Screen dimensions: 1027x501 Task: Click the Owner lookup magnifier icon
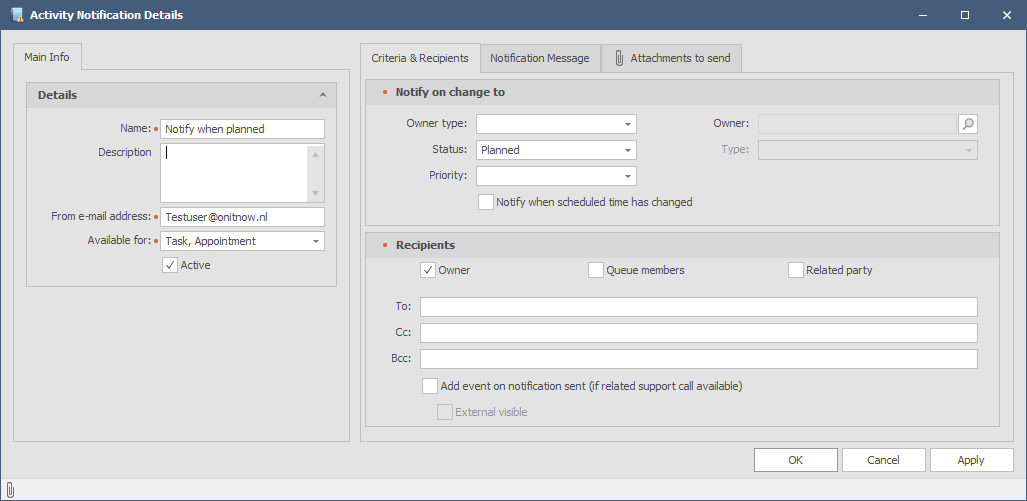click(x=967, y=124)
